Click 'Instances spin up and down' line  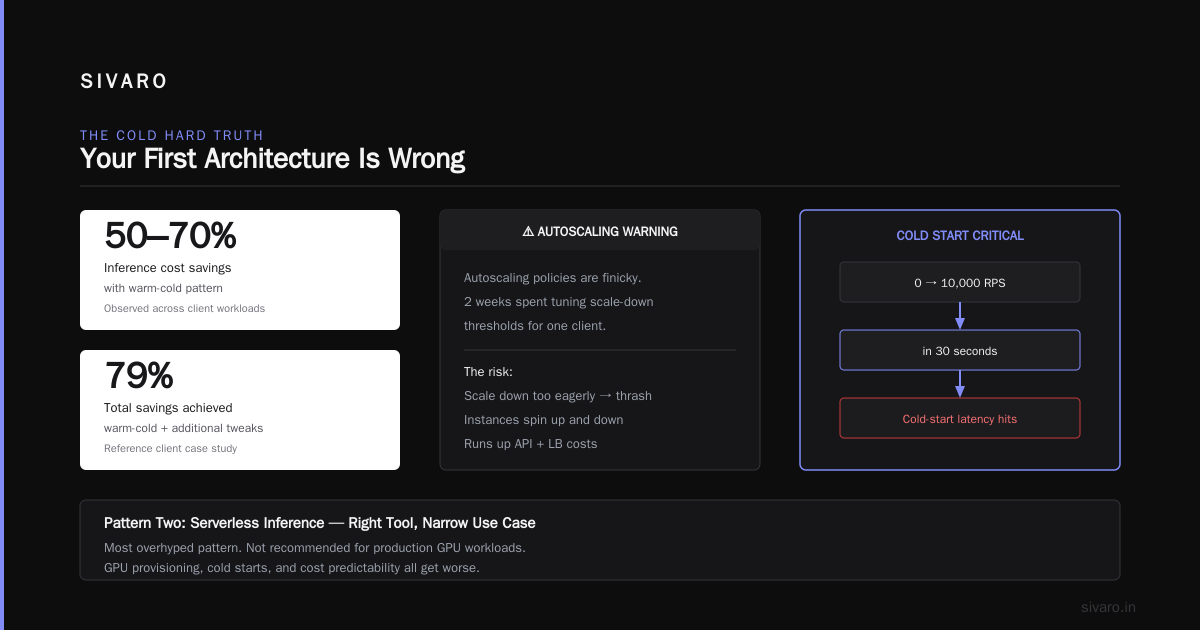click(544, 420)
